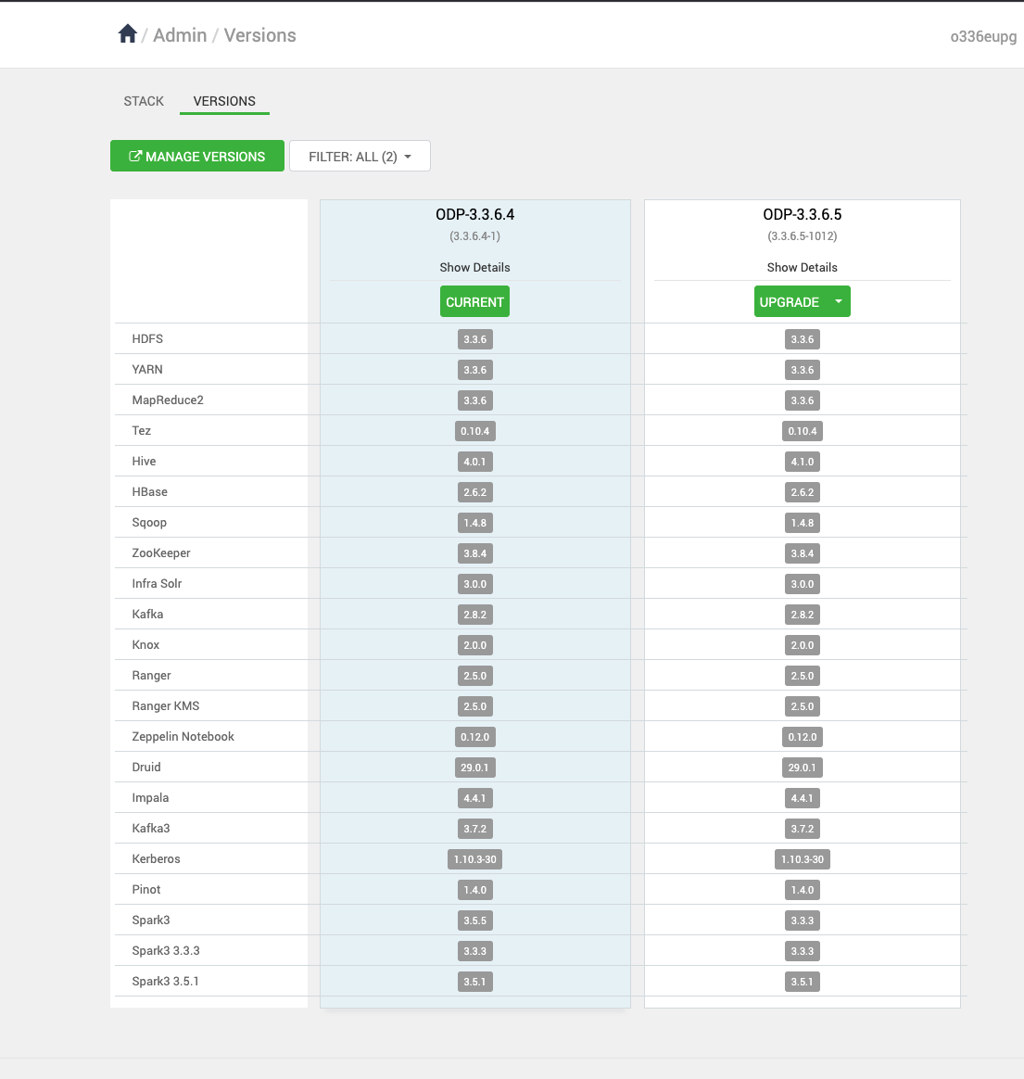Select the Spark3 3.5.1 row label

pos(165,981)
